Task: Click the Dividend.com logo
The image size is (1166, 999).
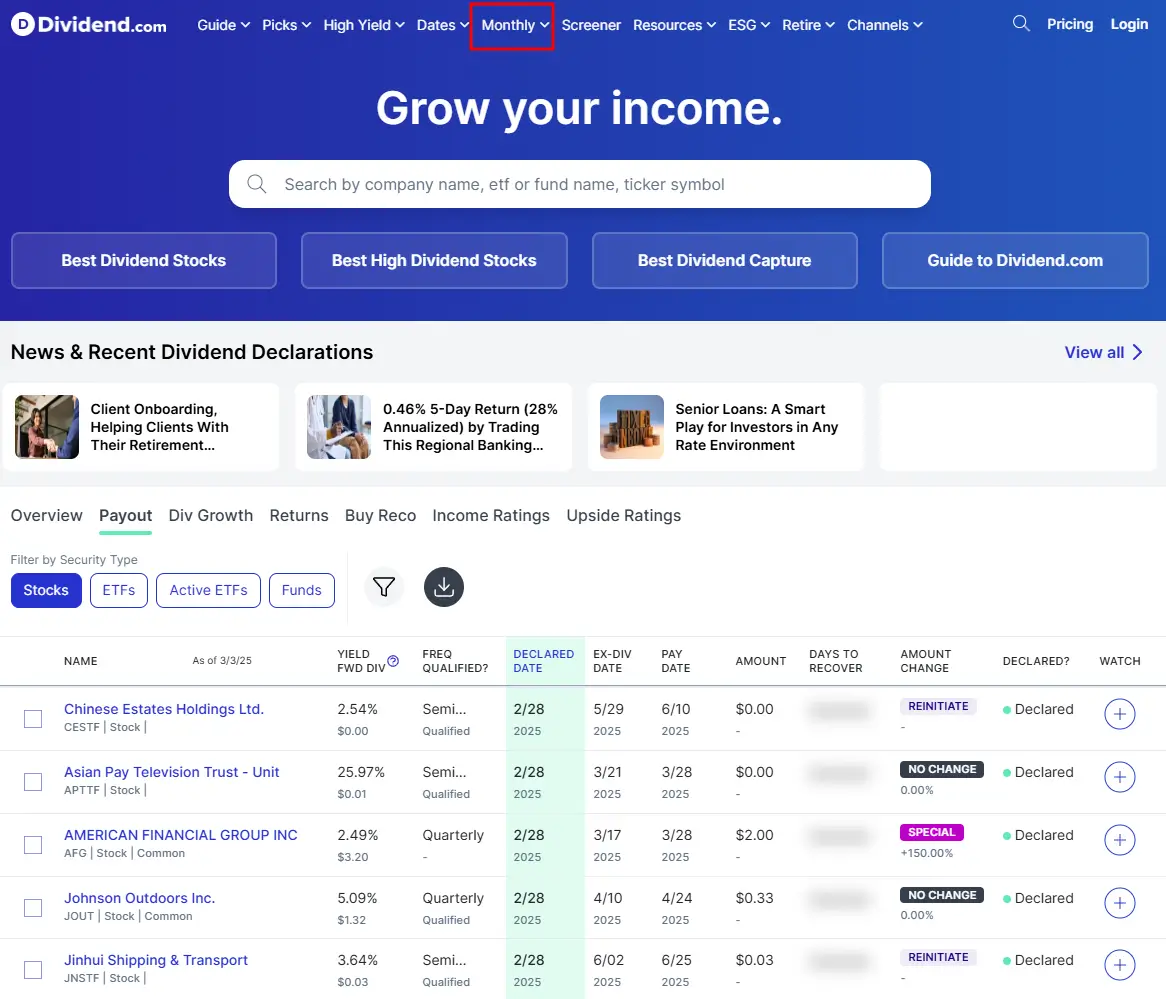Action: [88, 25]
